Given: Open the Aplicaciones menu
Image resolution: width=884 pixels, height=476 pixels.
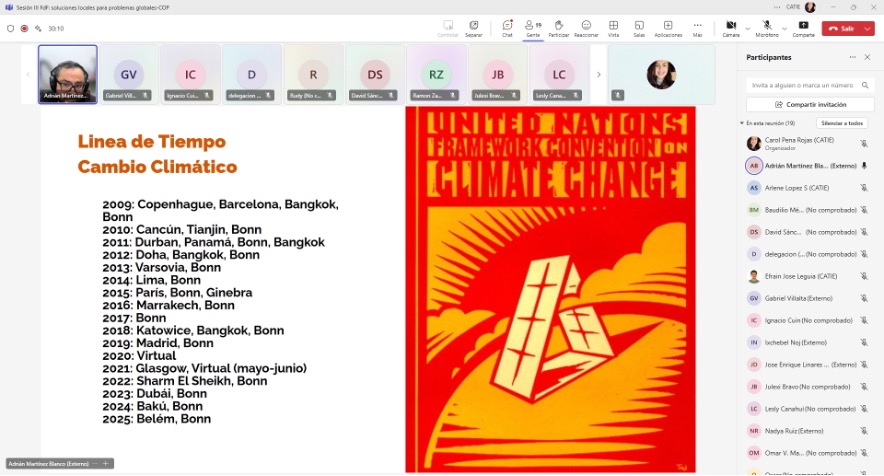Looking at the screenshot, I should tap(668, 28).
